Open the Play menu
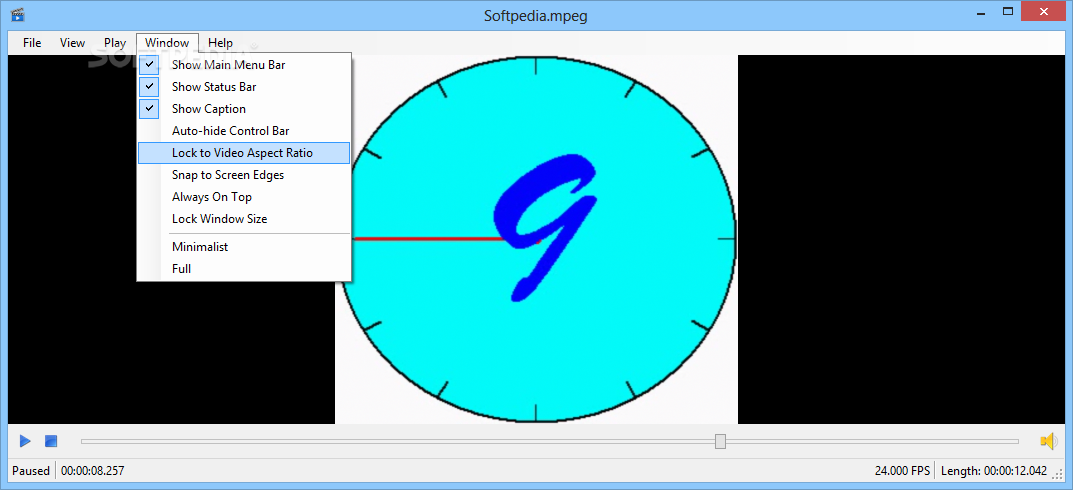The height and width of the screenshot is (490, 1073). pyautogui.click(x=115, y=42)
